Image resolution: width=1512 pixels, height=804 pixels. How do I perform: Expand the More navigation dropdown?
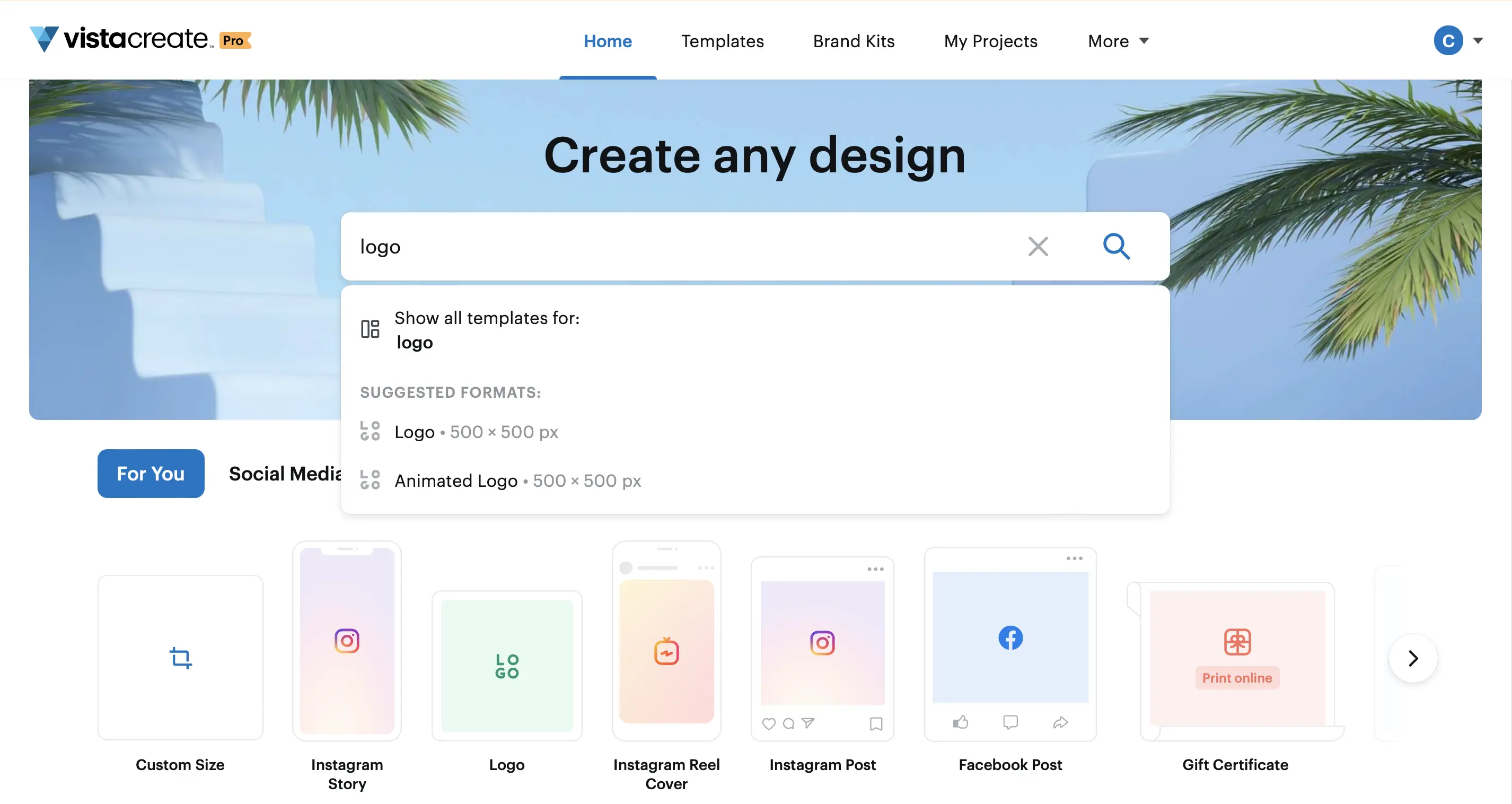tap(1118, 40)
